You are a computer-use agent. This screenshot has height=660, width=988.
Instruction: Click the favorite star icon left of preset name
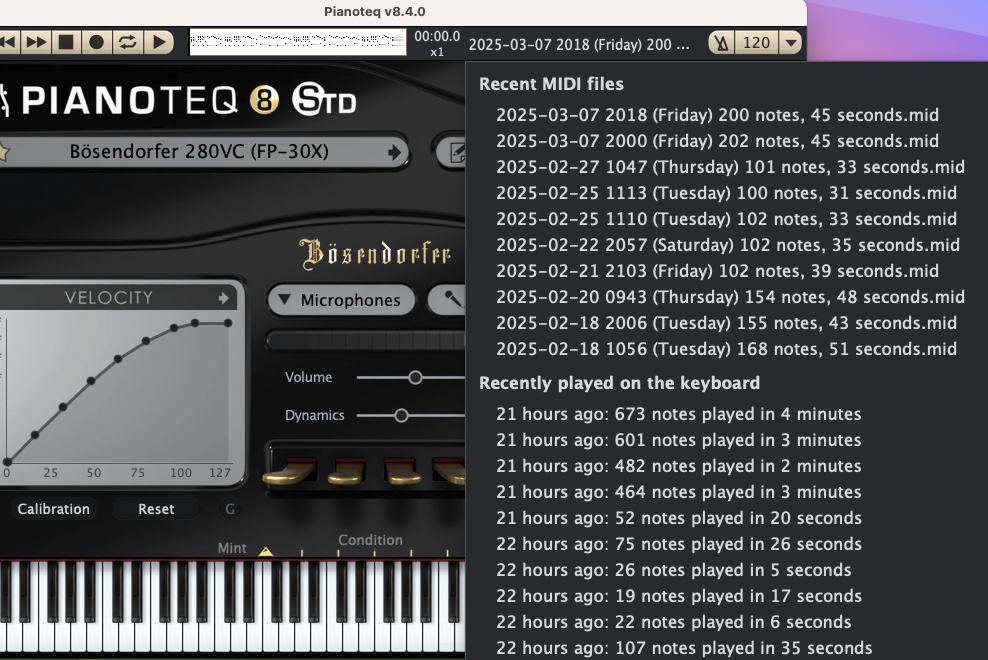tap(3, 152)
